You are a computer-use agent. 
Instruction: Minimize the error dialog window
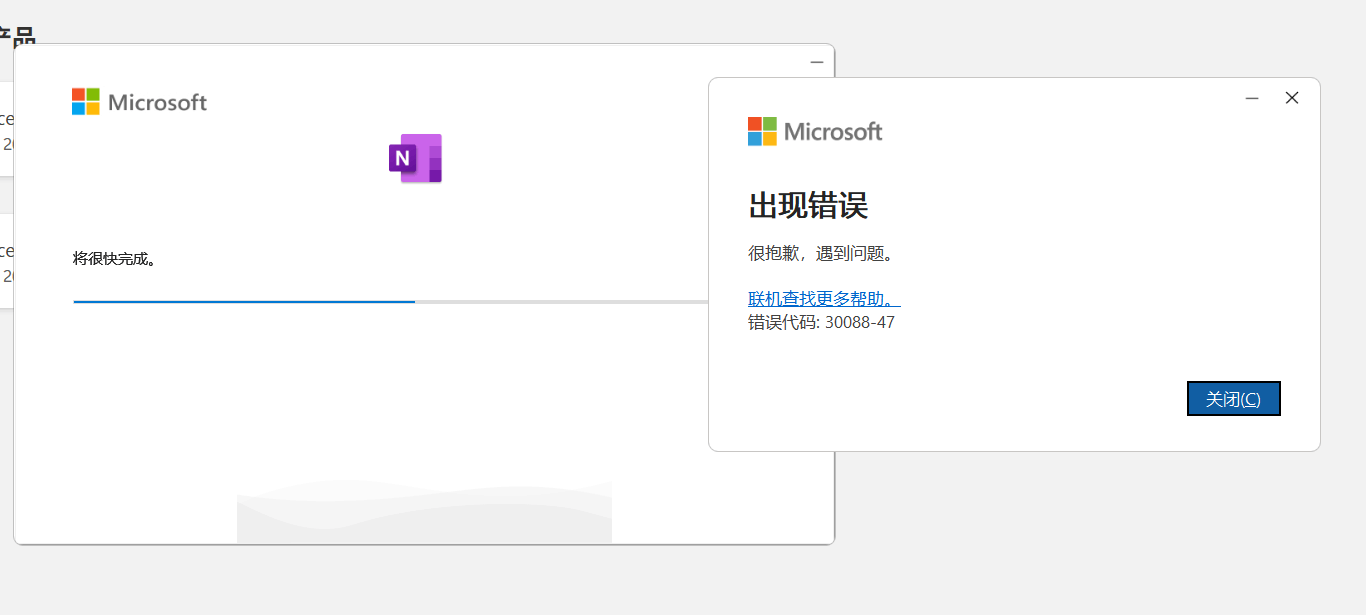pyautogui.click(x=1252, y=98)
